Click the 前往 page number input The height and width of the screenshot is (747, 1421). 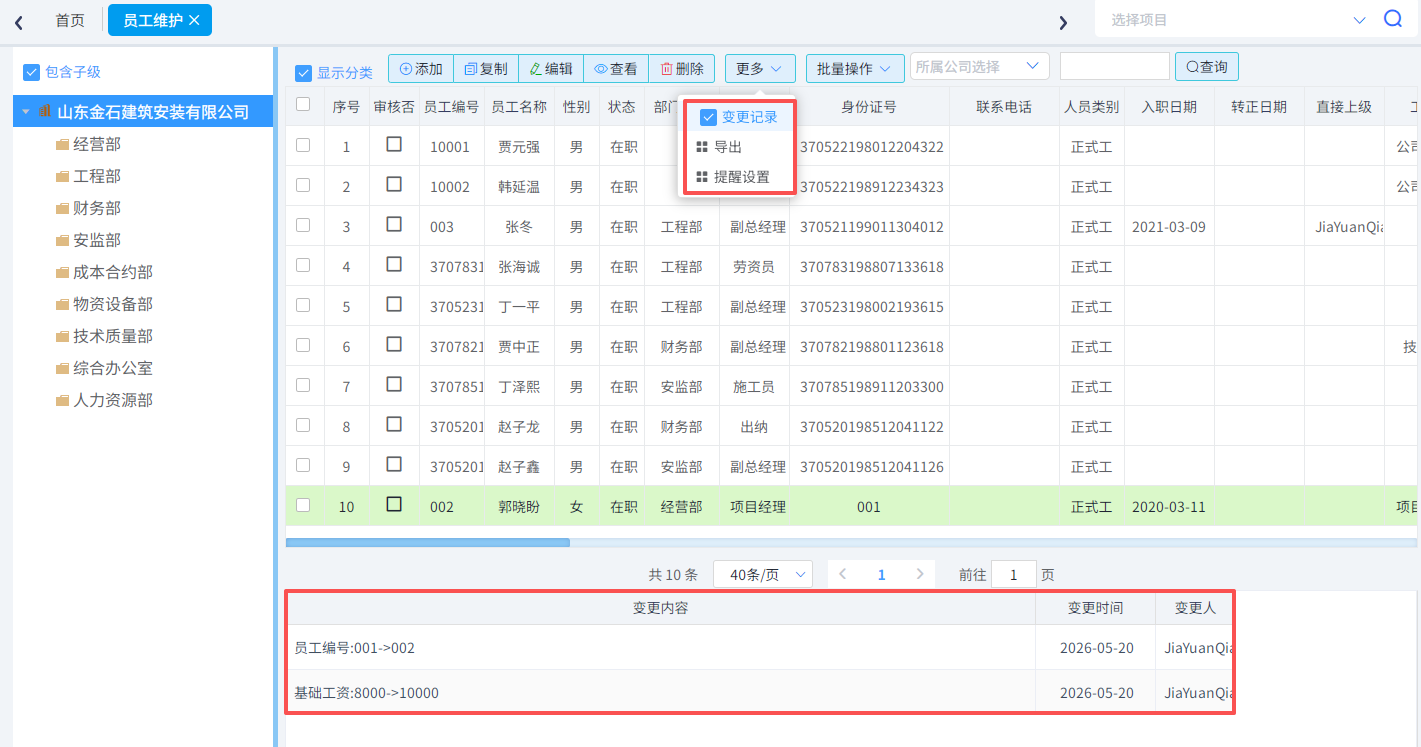click(1014, 574)
